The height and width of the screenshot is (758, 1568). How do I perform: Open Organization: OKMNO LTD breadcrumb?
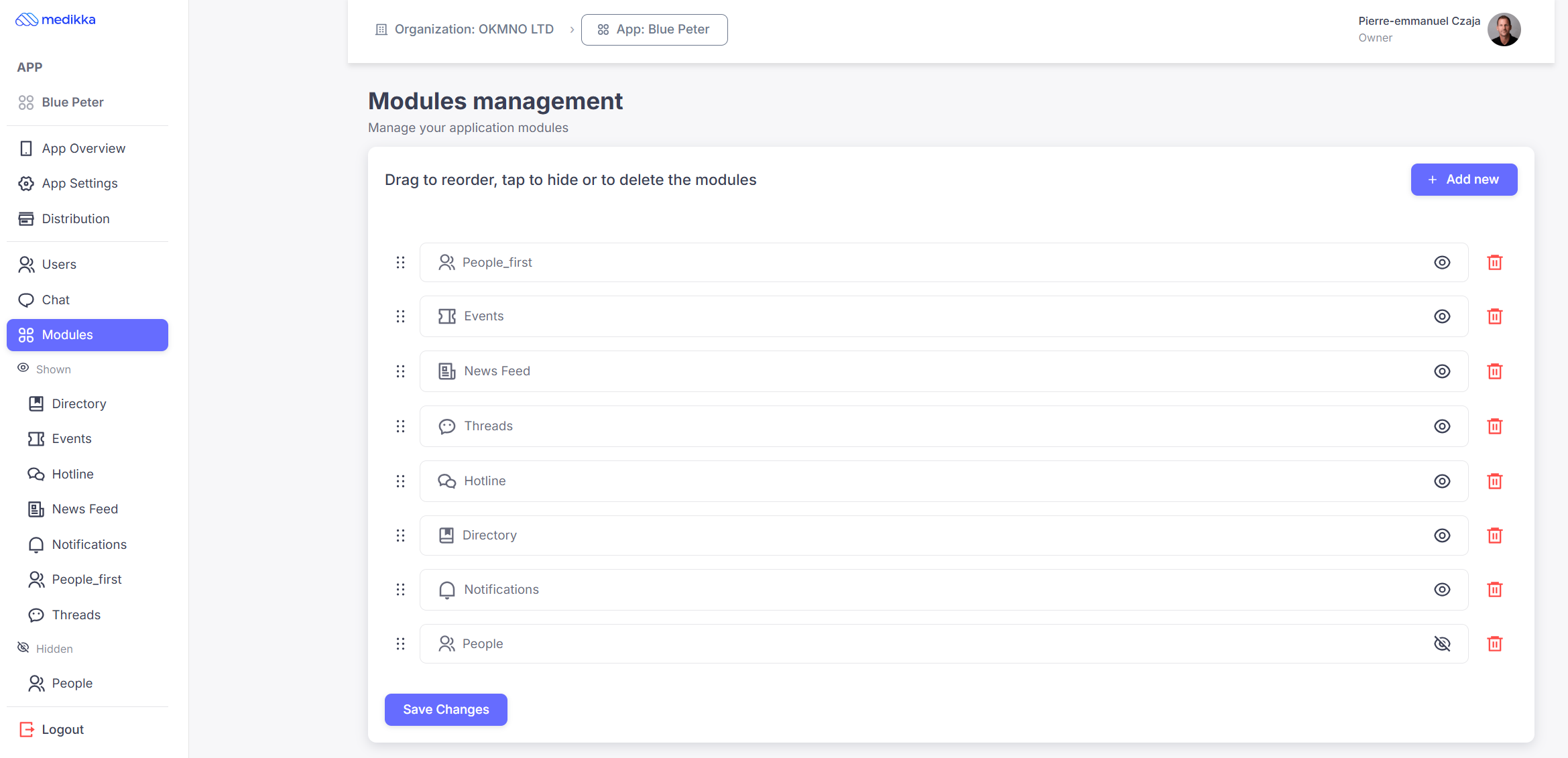[465, 29]
